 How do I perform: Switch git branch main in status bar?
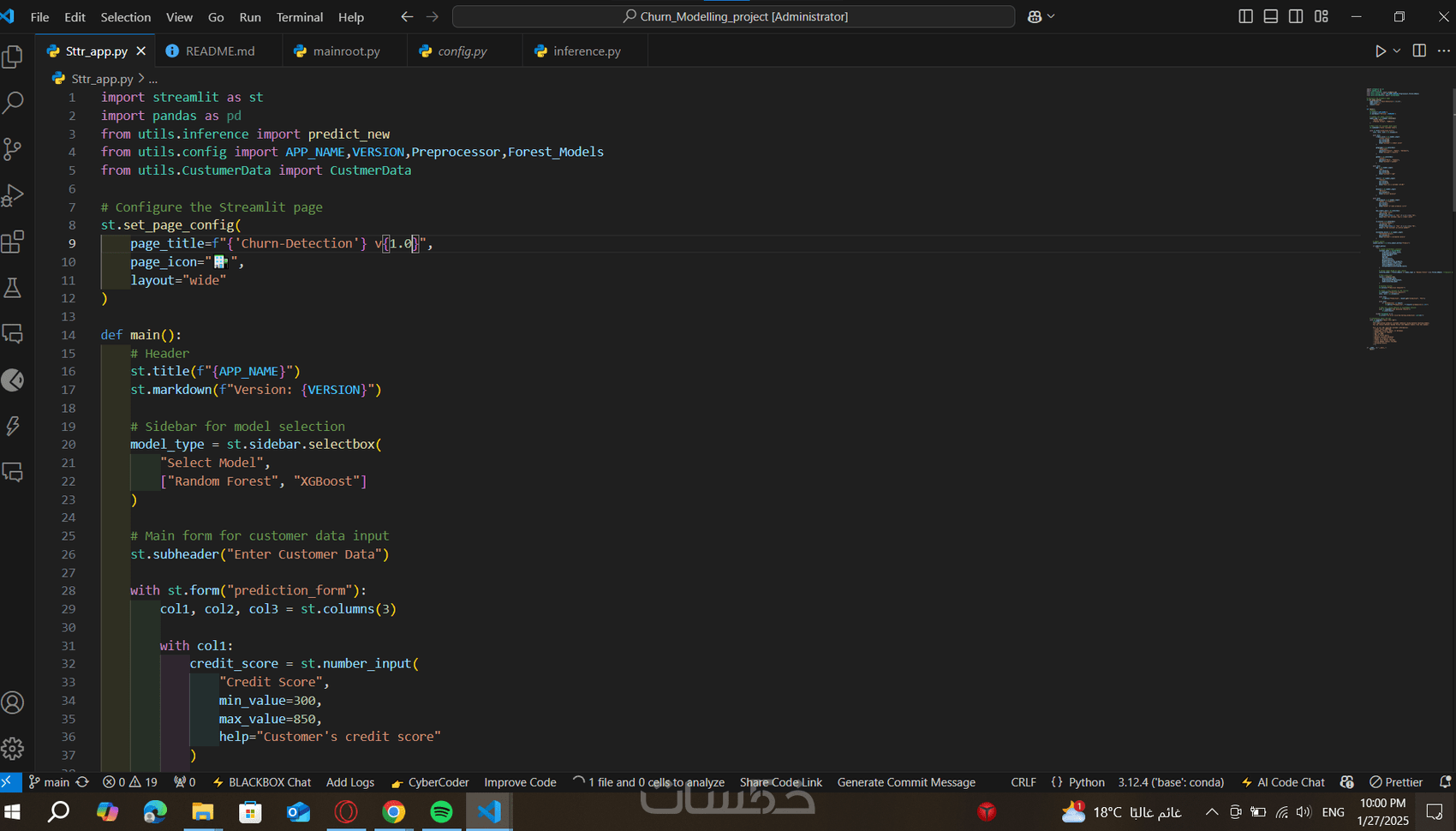[50, 782]
